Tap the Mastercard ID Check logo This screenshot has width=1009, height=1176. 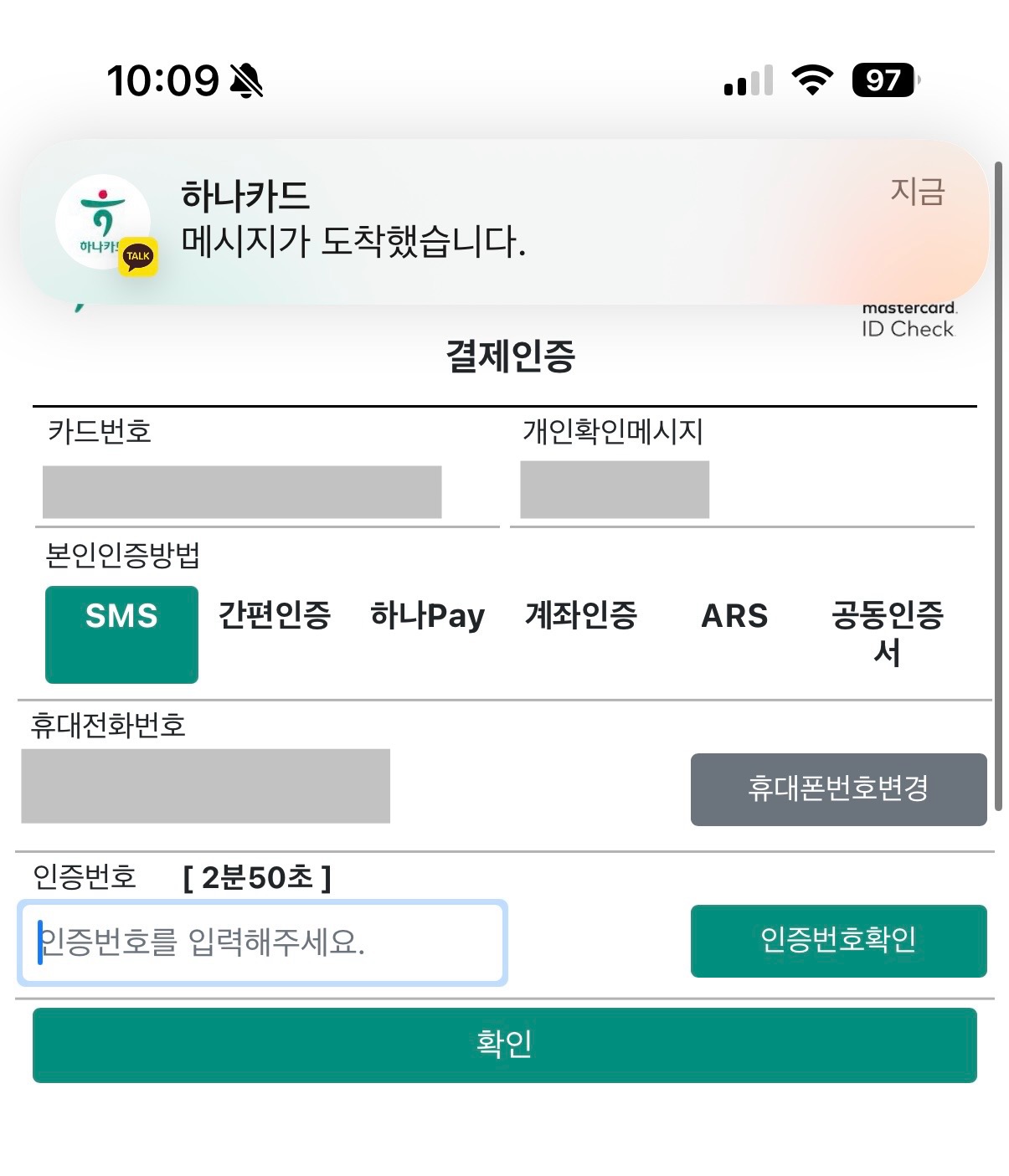pos(909,319)
